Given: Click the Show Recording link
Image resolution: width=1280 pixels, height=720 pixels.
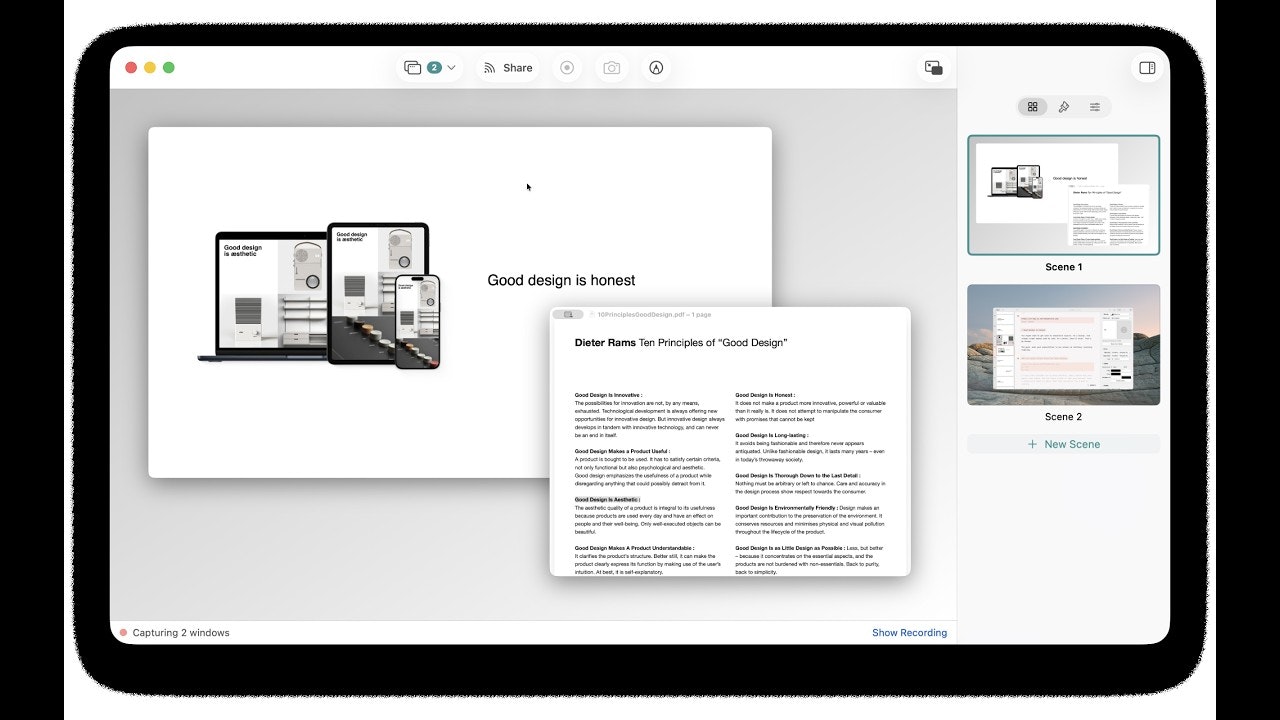Looking at the screenshot, I should coord(909,633).
